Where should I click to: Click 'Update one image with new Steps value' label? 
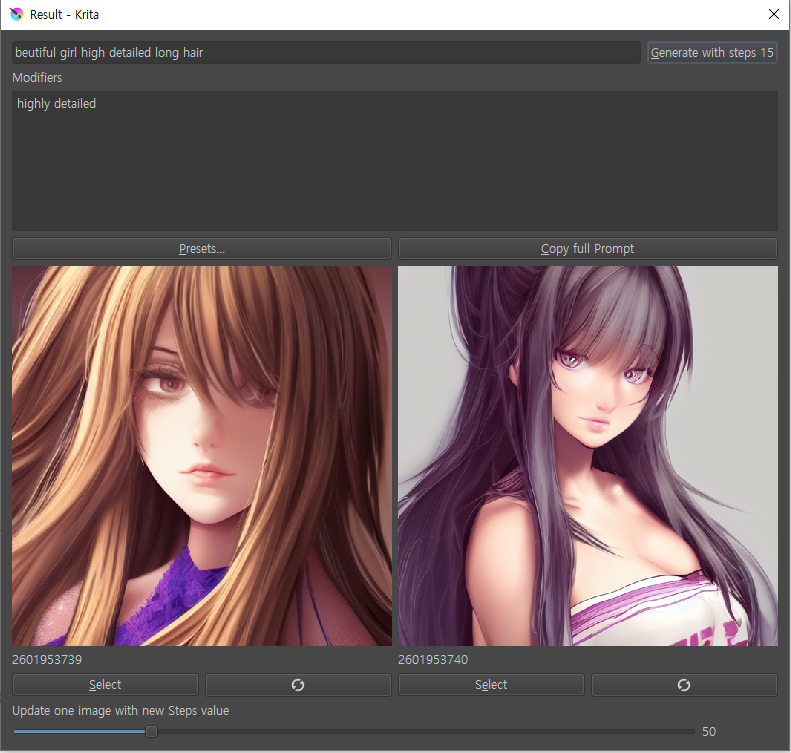[121, 711]
